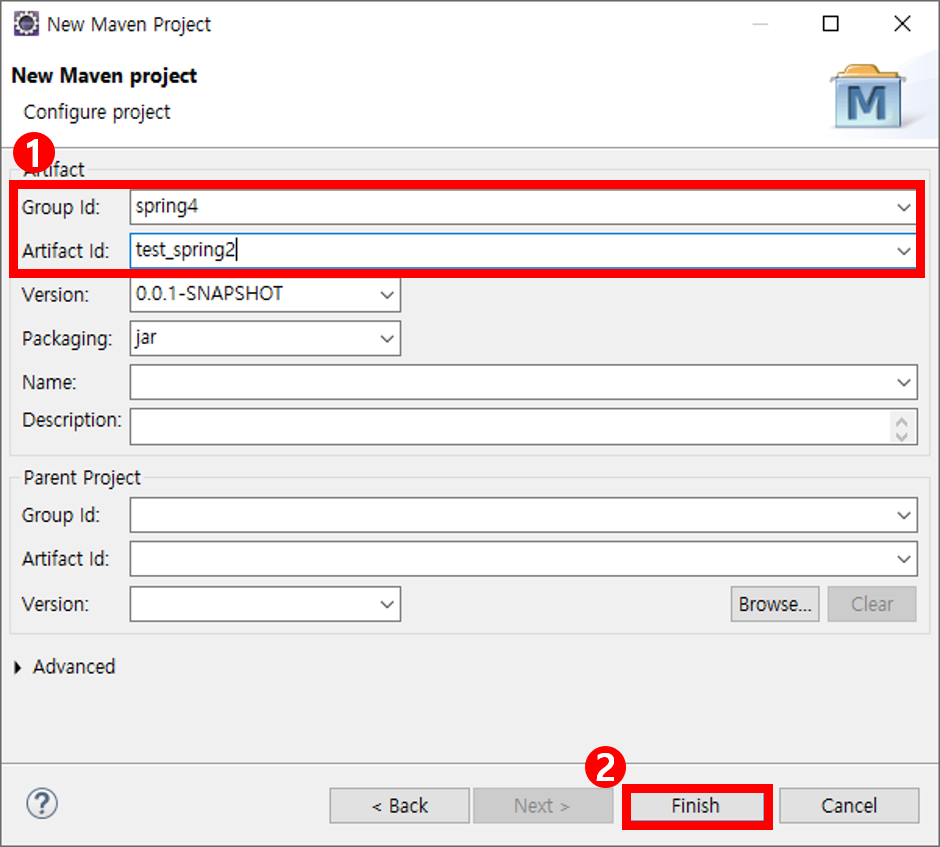Maximize the New Maven Project window

coord(830,24)
